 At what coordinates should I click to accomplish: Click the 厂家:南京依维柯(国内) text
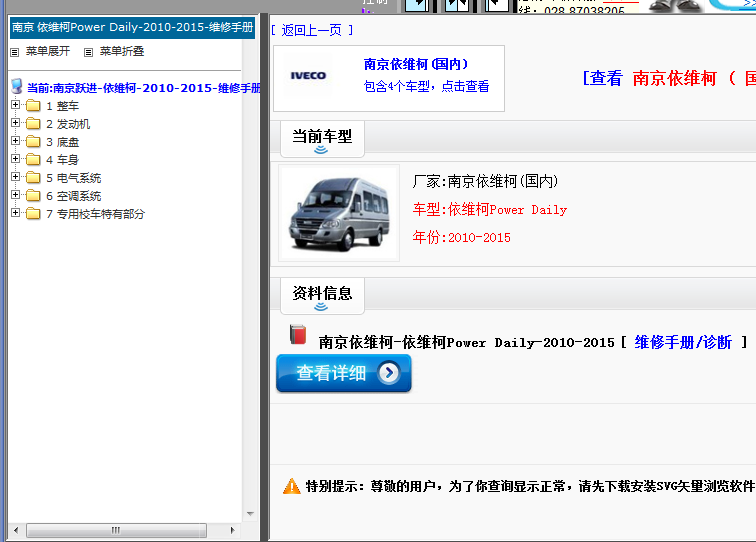[x=485, y=181]
